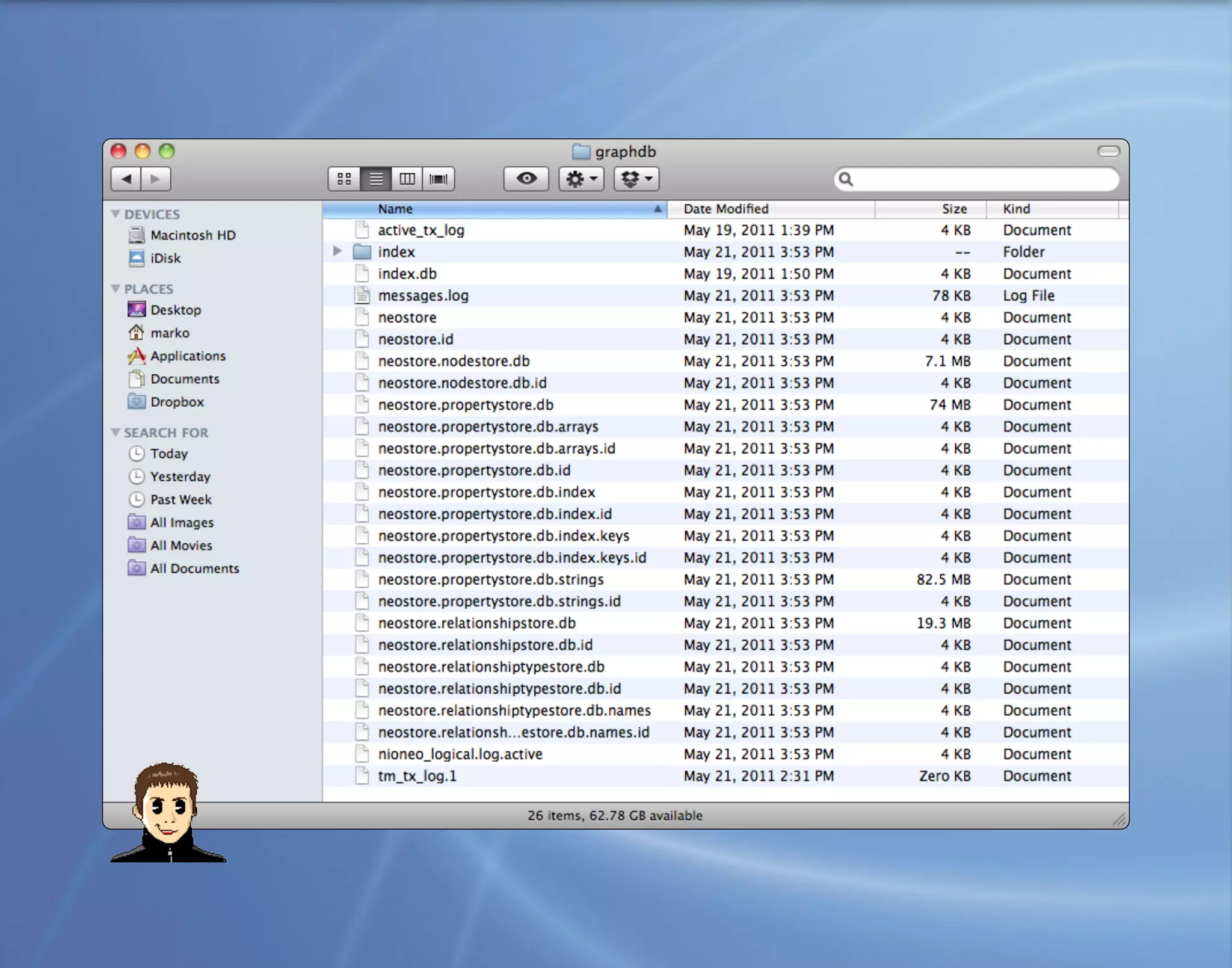Select the list view toggle button
Screen dimensions: 1232x968
[376, 179]
